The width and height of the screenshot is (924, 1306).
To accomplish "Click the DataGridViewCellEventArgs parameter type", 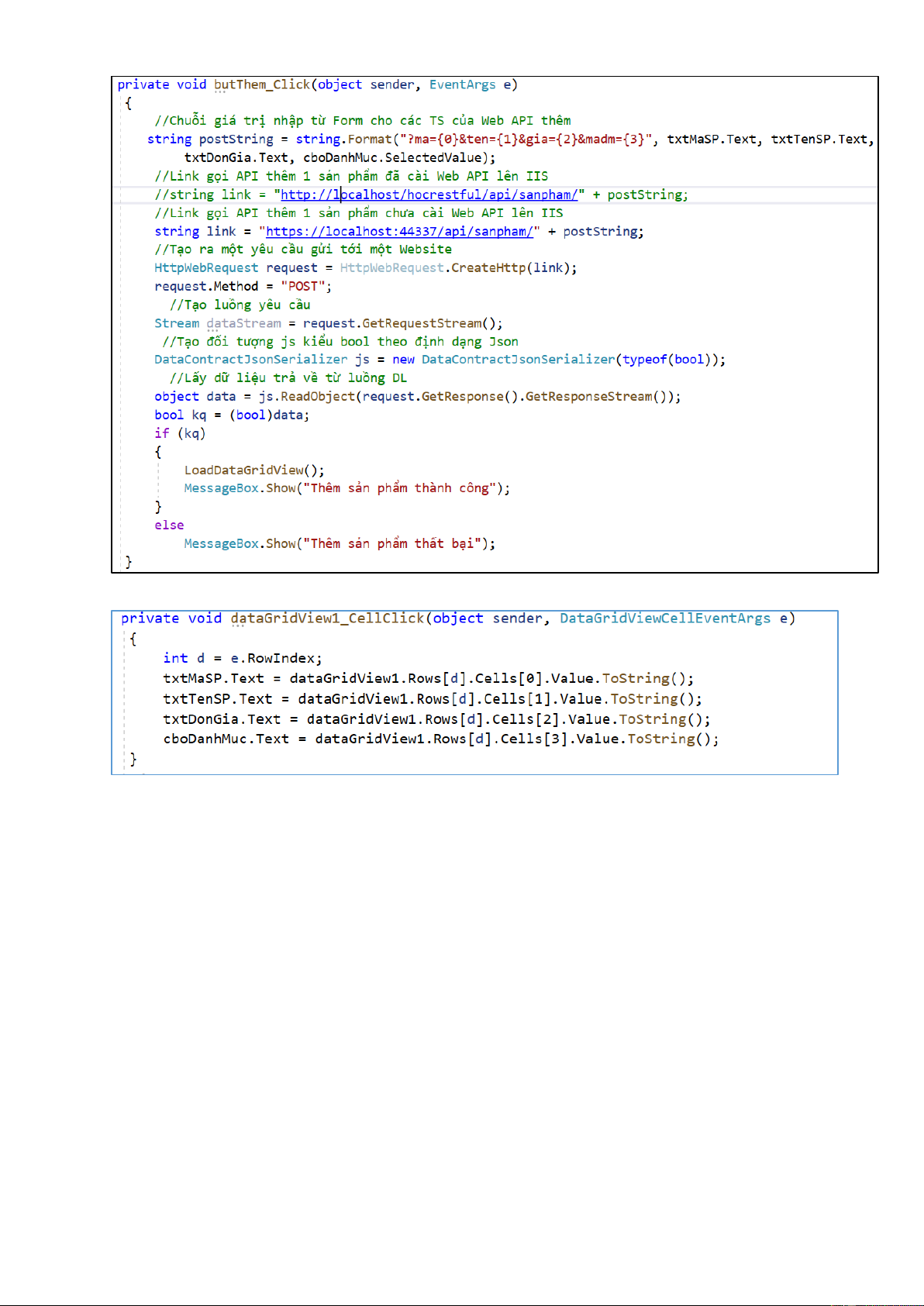I will (665, 618).
